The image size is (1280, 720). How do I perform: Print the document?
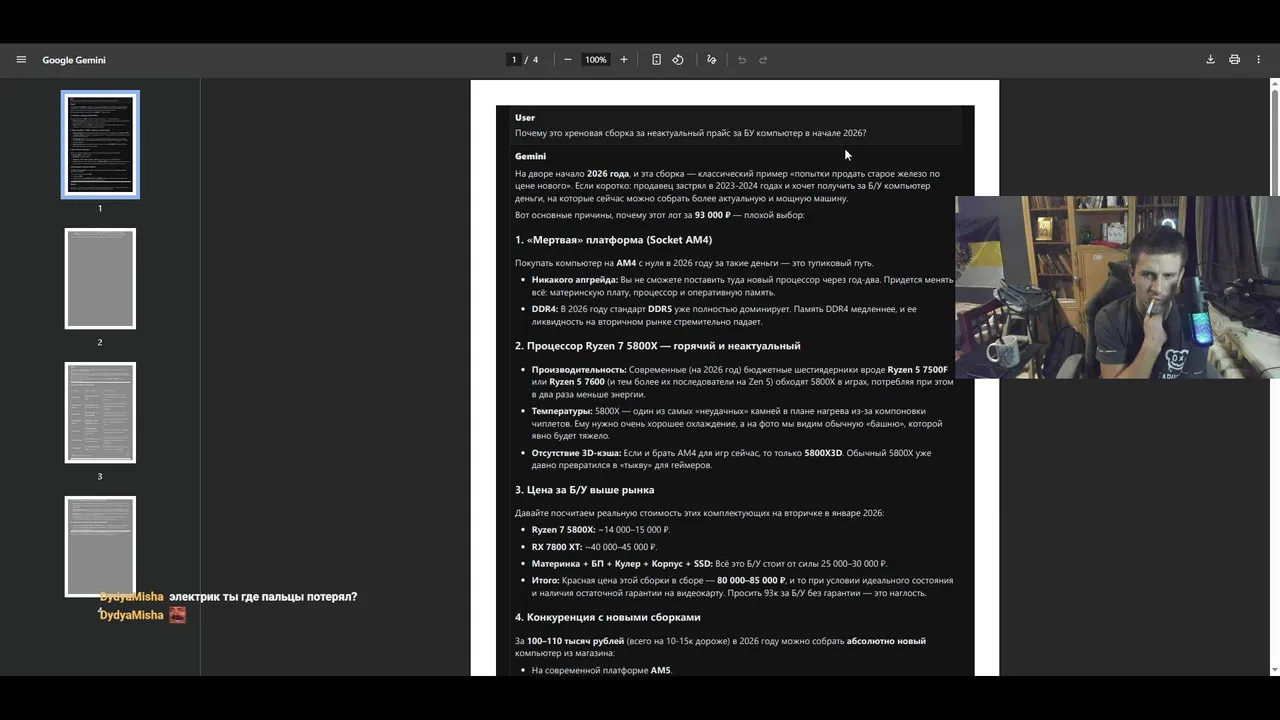tap(1234, 60)
